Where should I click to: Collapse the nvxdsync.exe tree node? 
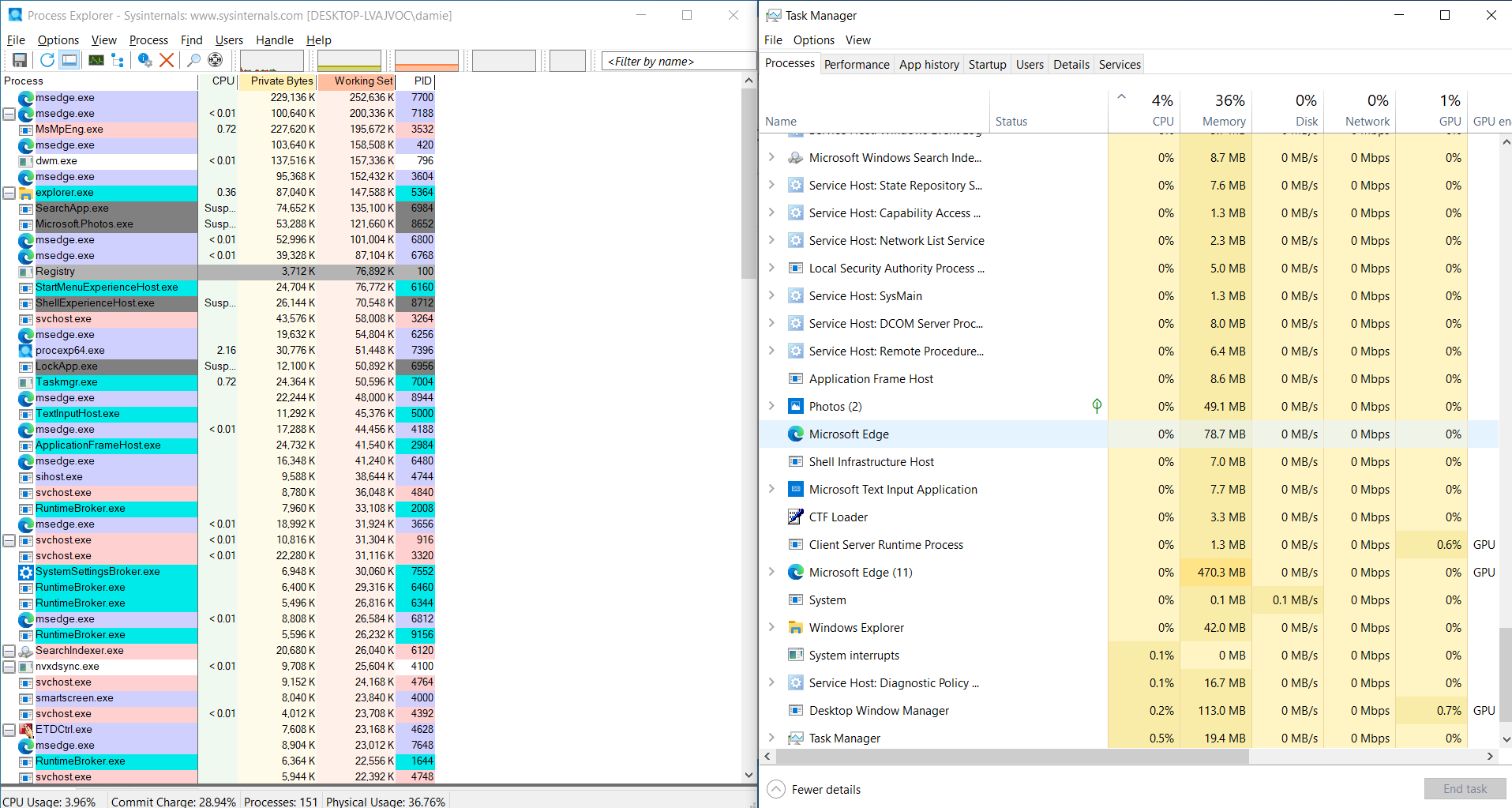click(9, 667)
